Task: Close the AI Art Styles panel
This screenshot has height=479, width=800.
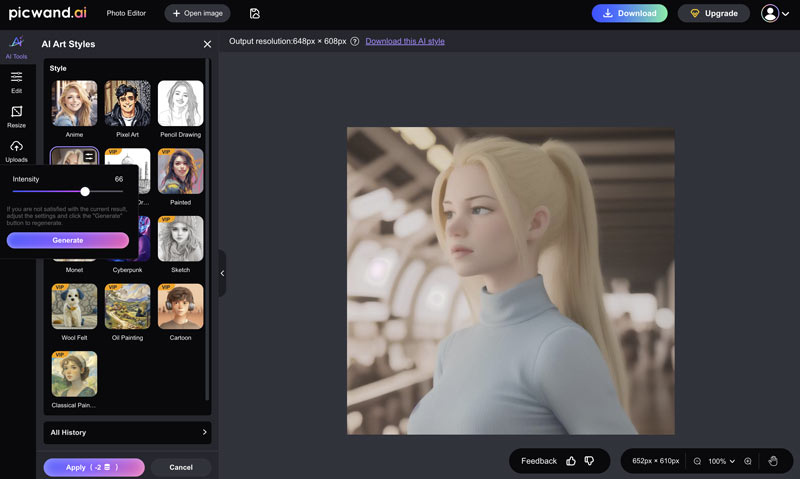Action: point(207,44)
